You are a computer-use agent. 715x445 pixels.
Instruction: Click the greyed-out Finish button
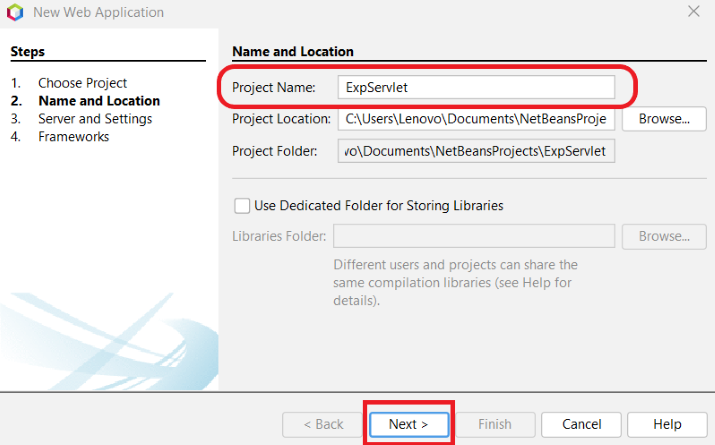(494, 424)
